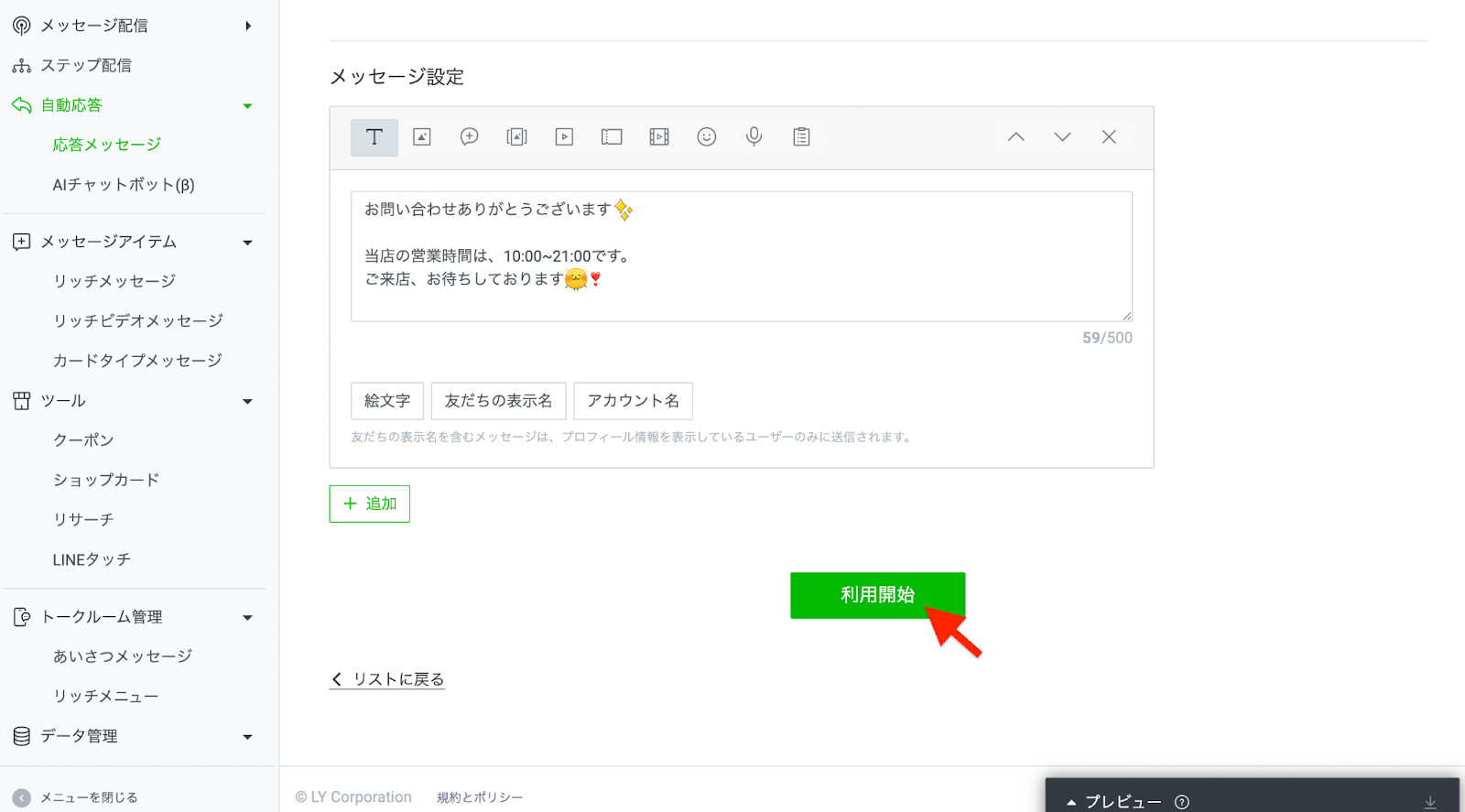Viewport: 1465px width, 812px height.
Task: Click the リストに戻る link
Action: click(x=387, y=679)
